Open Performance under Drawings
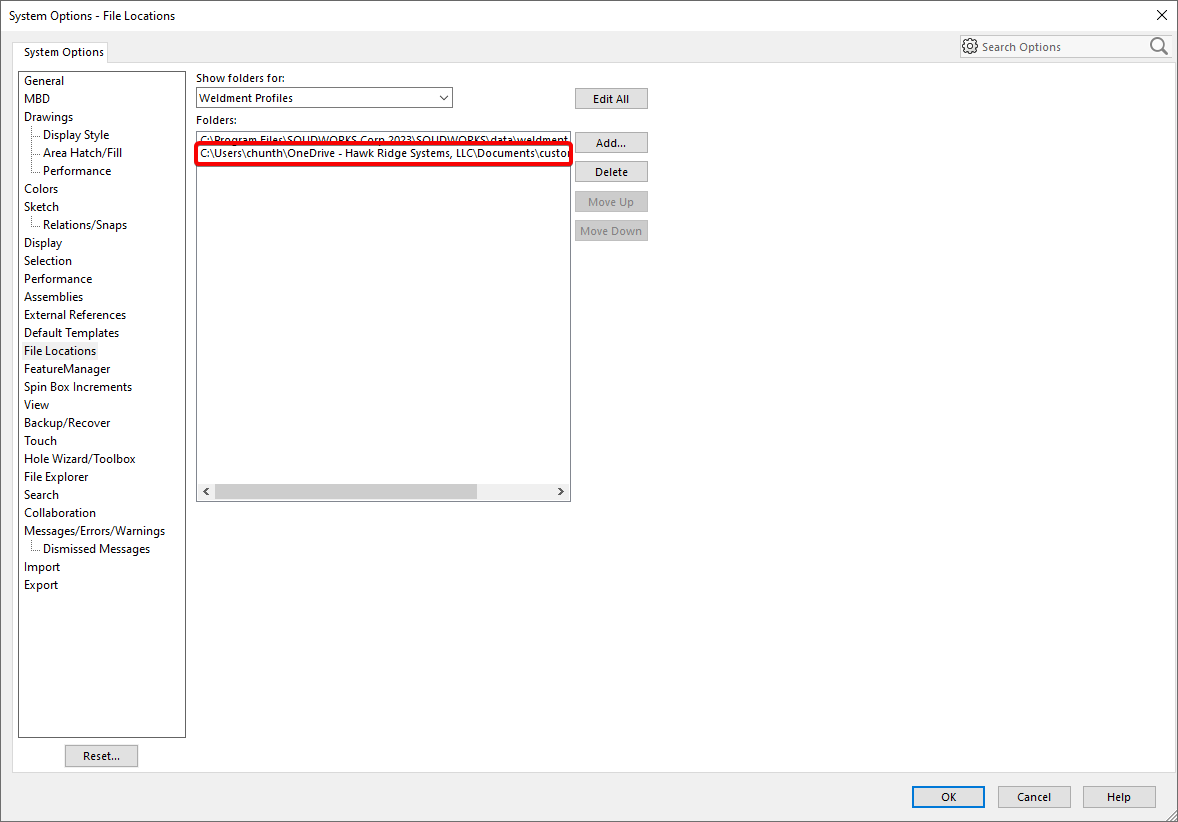 (77, 171)
